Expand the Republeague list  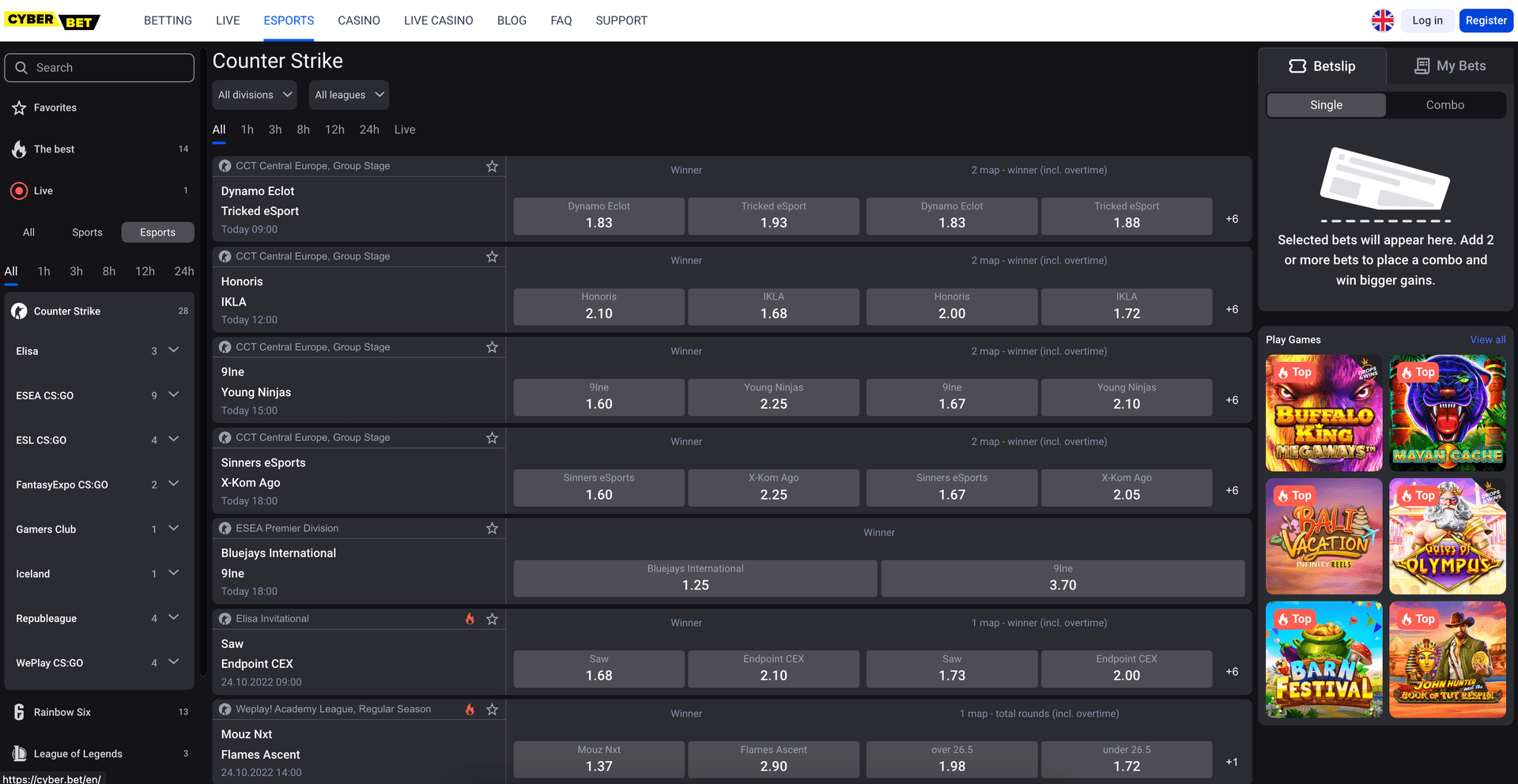(x=173, y=618)
